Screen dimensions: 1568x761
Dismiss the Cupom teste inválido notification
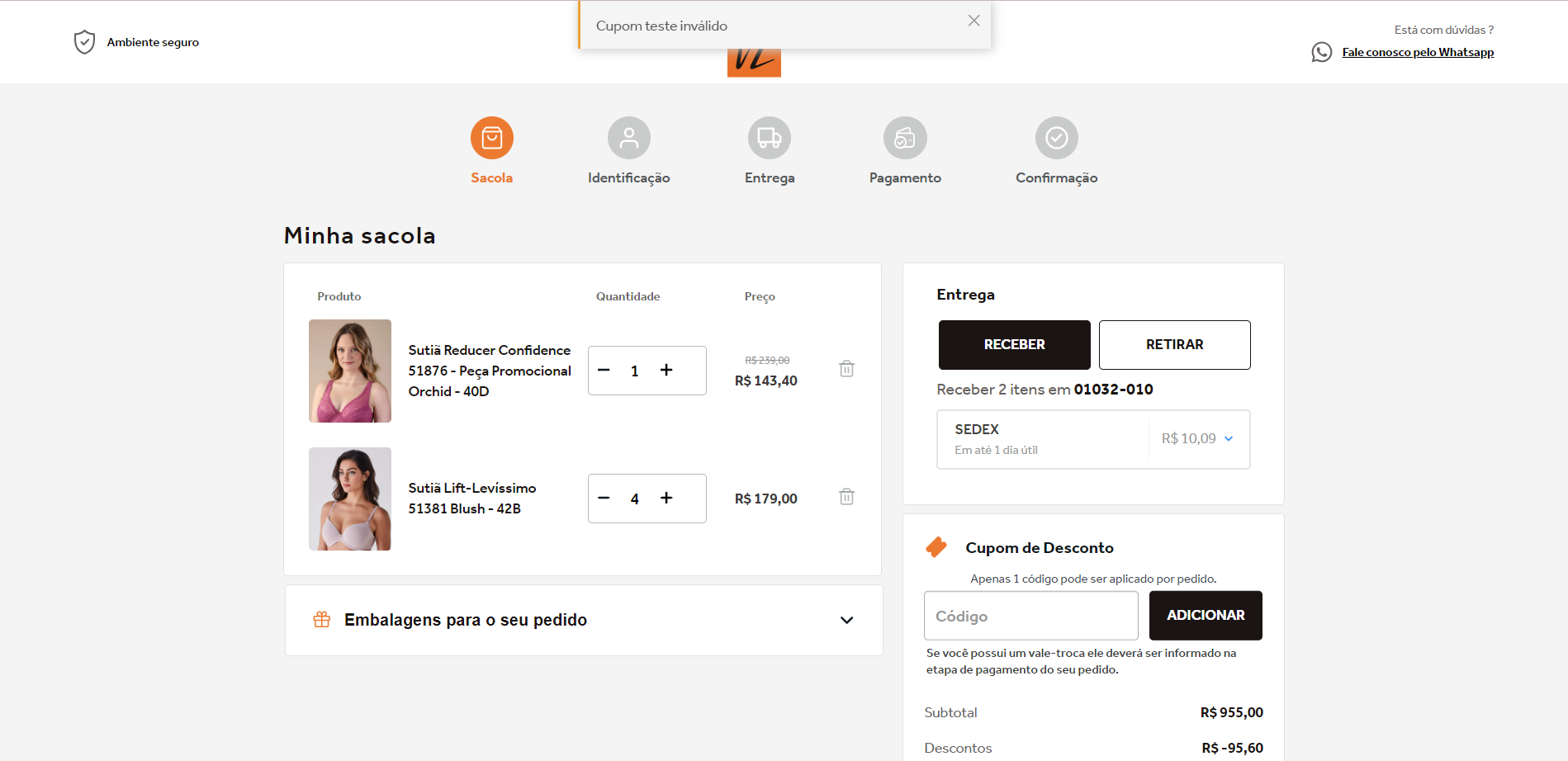pyautogui.click(x=974, y=21)
